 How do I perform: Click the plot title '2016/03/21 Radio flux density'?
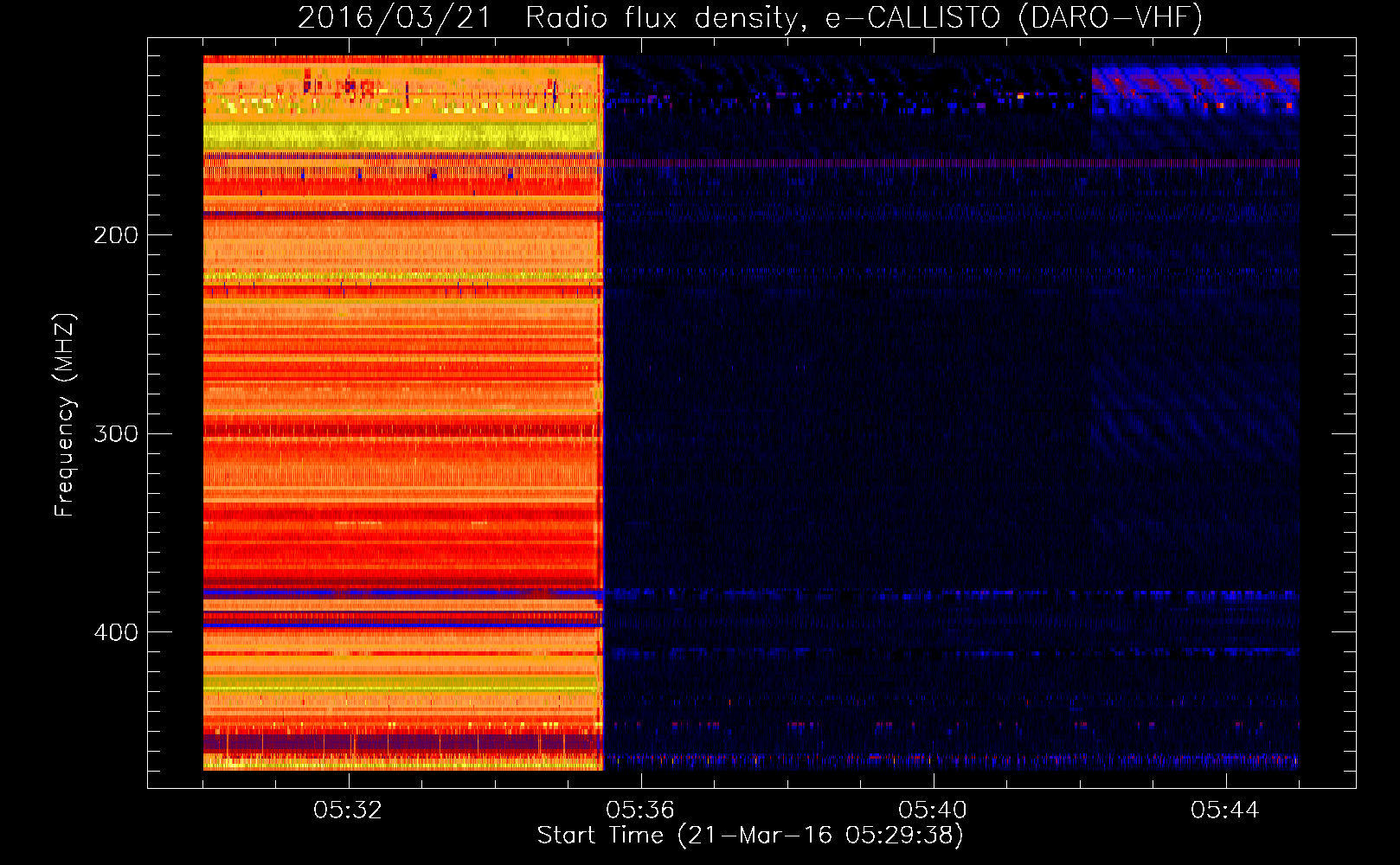(750, 17)
